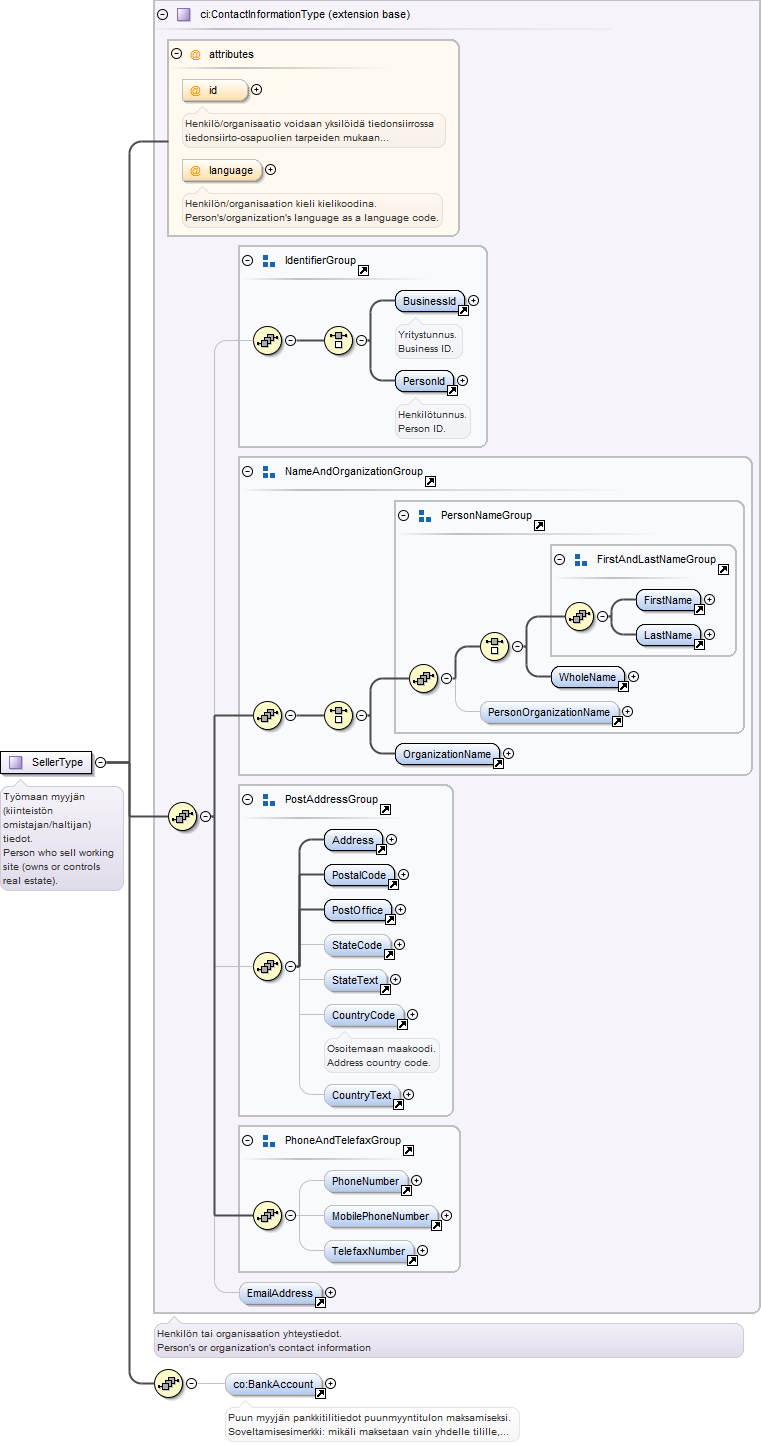Image resolution: width=762 pixels, height=1445 pixels.
Task: Select the WholeName element
Action: tap(588, 677)
